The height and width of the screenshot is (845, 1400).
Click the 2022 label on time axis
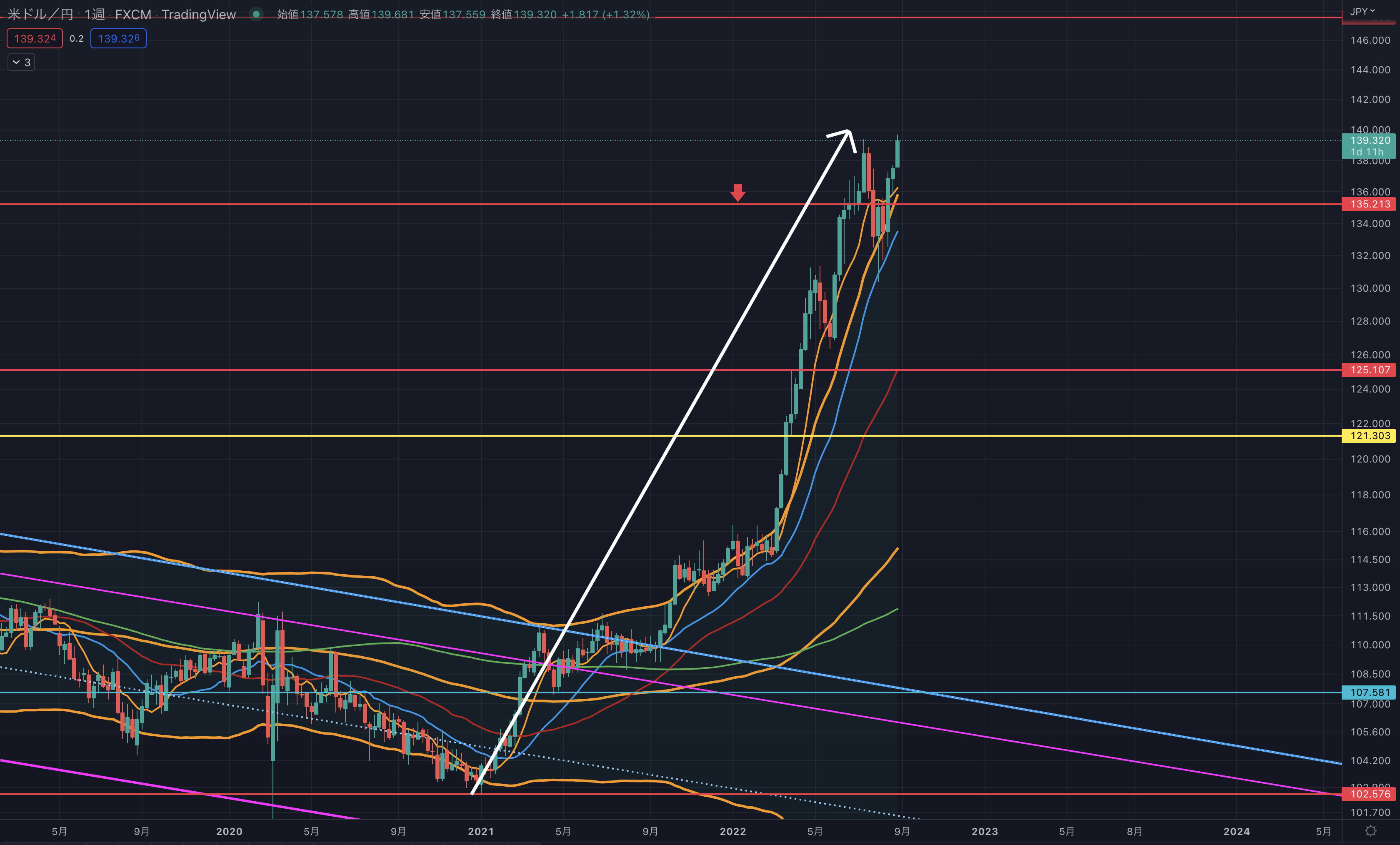coord(732,831)
